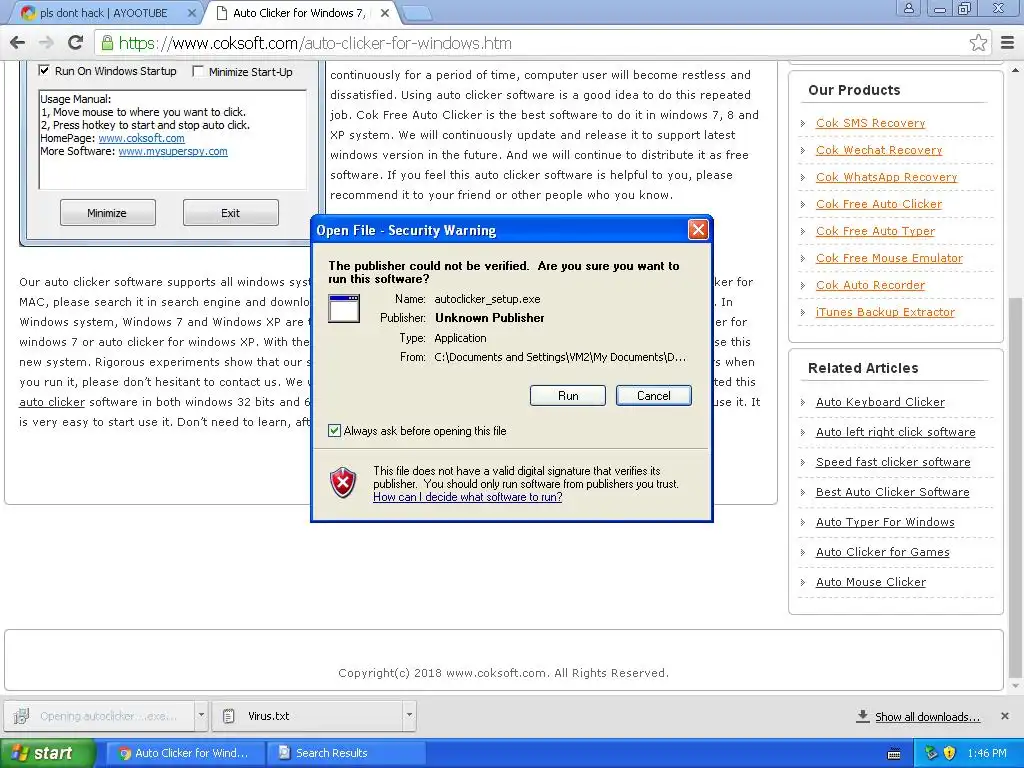Click the Exit button on the webpage
Viewport: 1024px width, 768px height.
231,213
